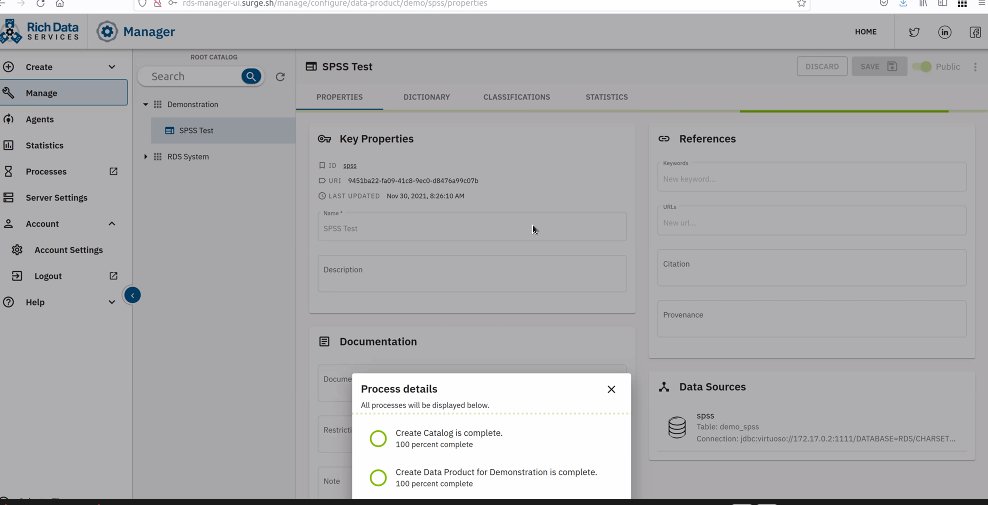This screenshot has height=505, width=988.
Task: Click the Twitter icon in header
Action: coord(914,32)
